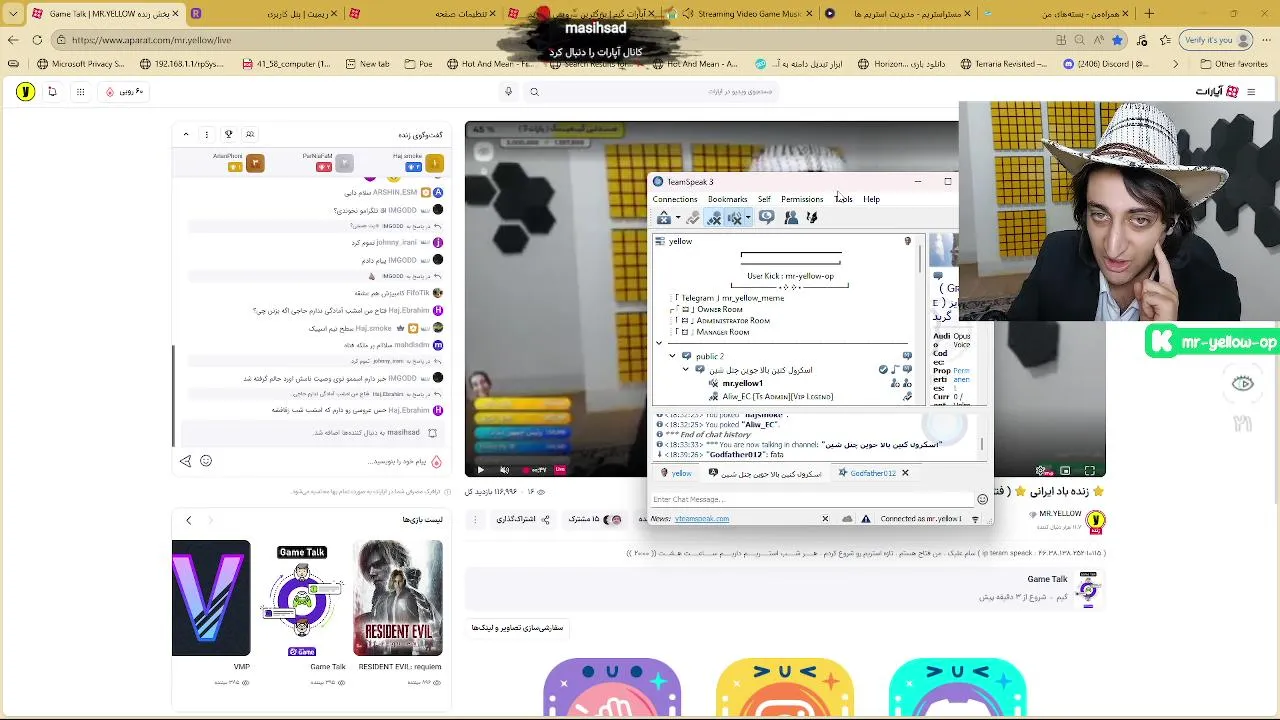The image size is (1280, 720).
Task: Close the Godfather012 chat tab
Action: coord(905,473)
